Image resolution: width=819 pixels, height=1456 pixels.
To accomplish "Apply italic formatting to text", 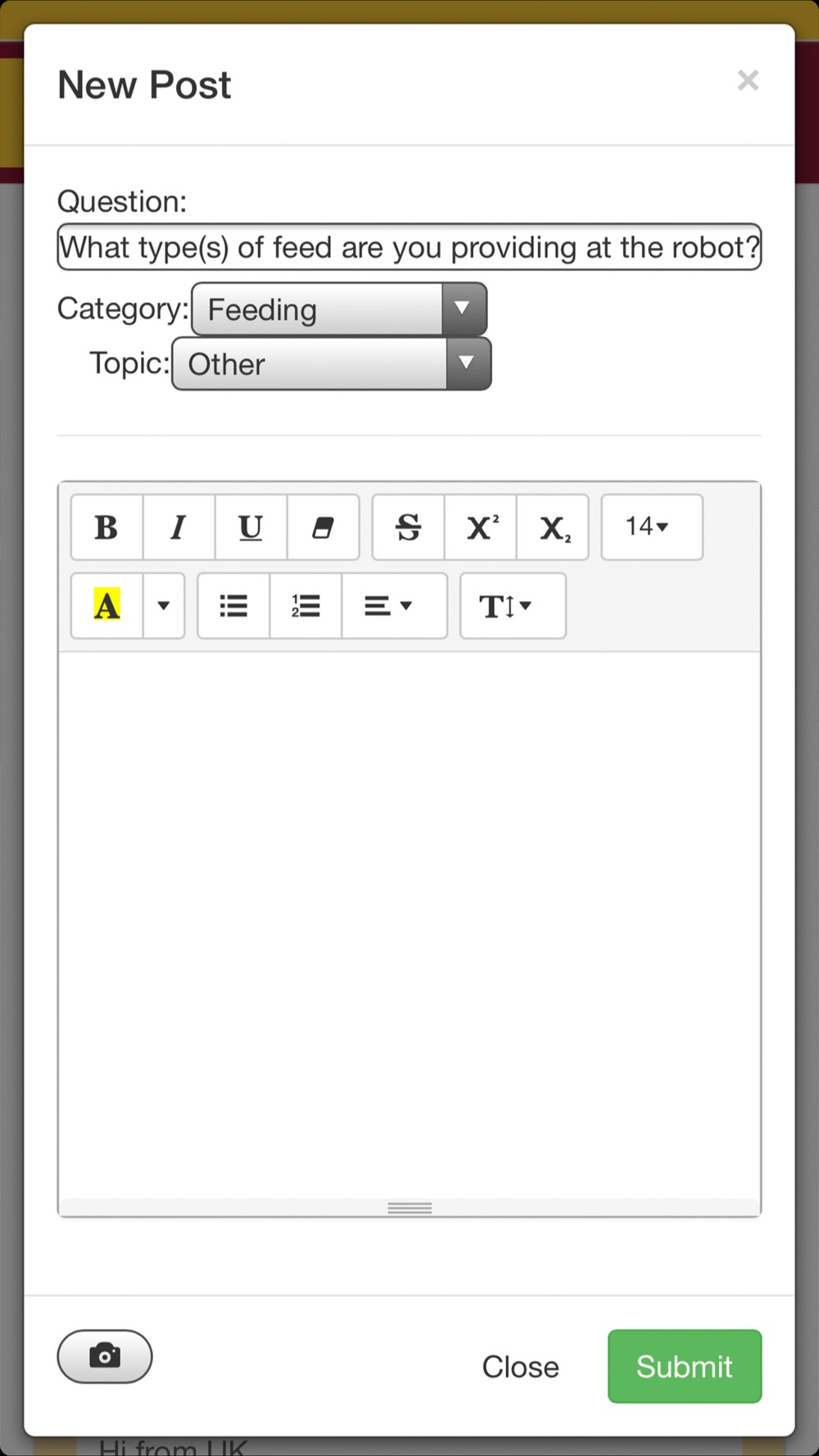I will (x=179, y=527).
